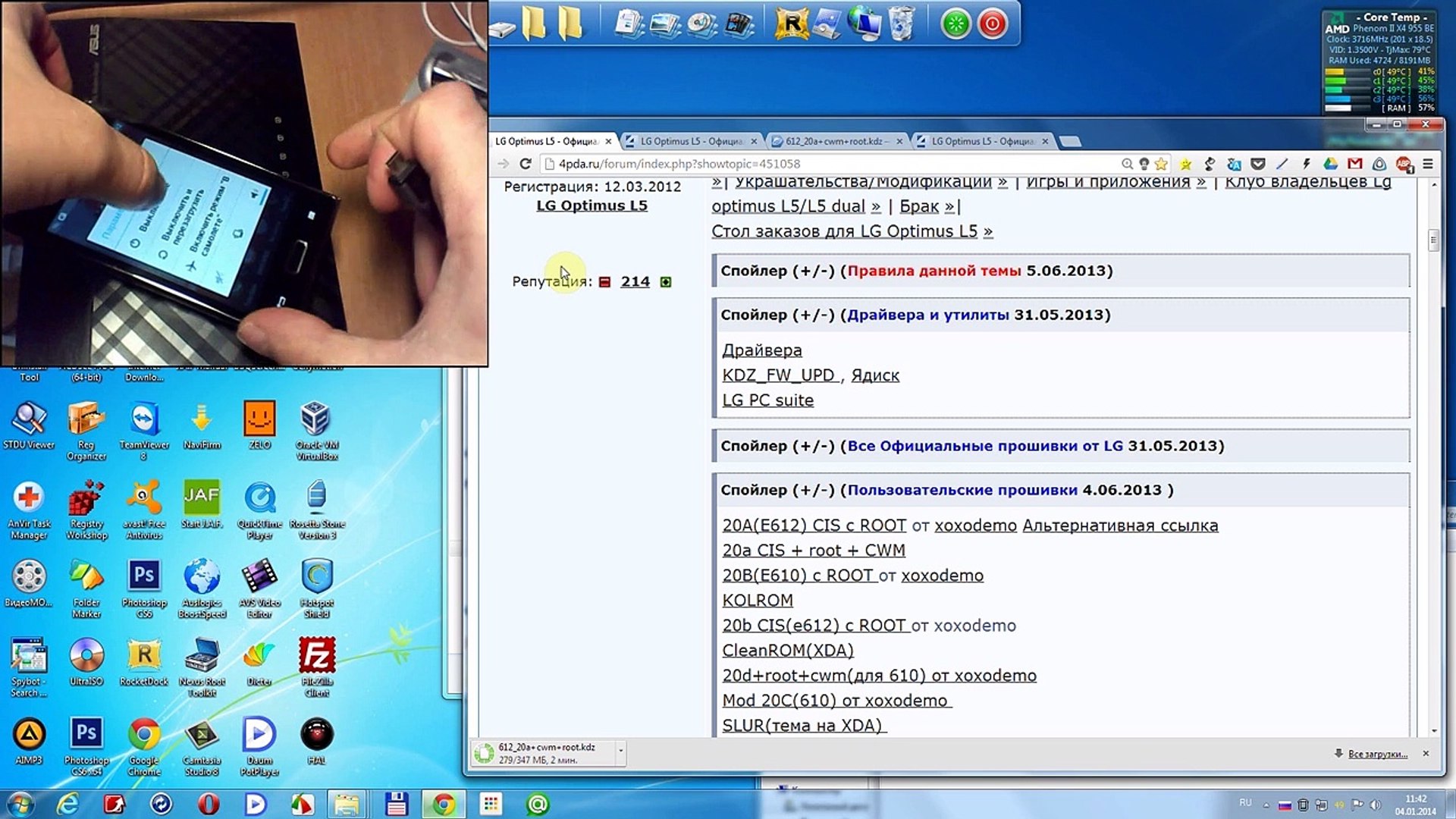Open the Gmail extension icon in Chrome toolbar
Screen dimensions: 1456x819
(1355, 164)
